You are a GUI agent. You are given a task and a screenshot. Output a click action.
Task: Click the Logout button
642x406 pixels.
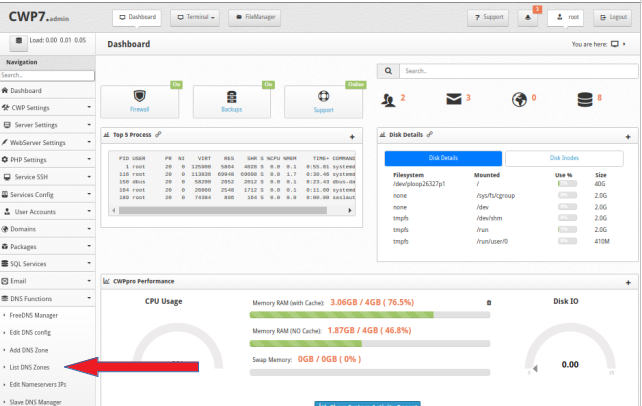tap(613, 18)
